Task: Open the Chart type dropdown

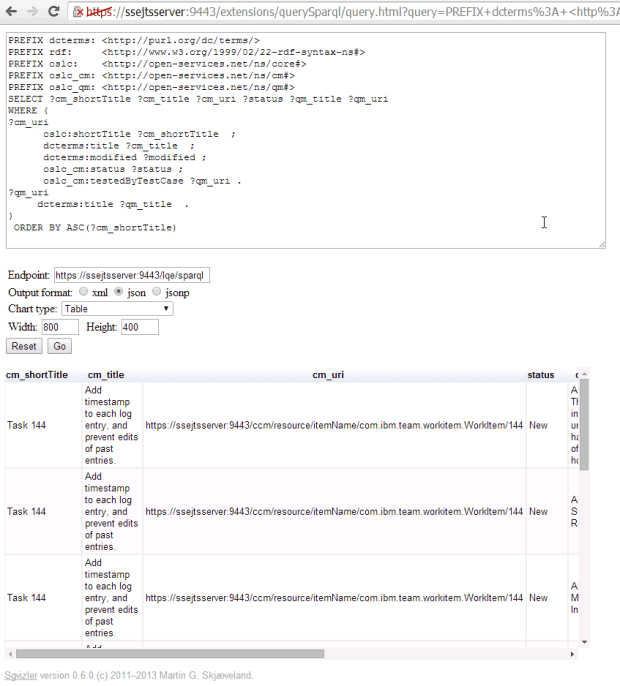Action: coord(117,309)
